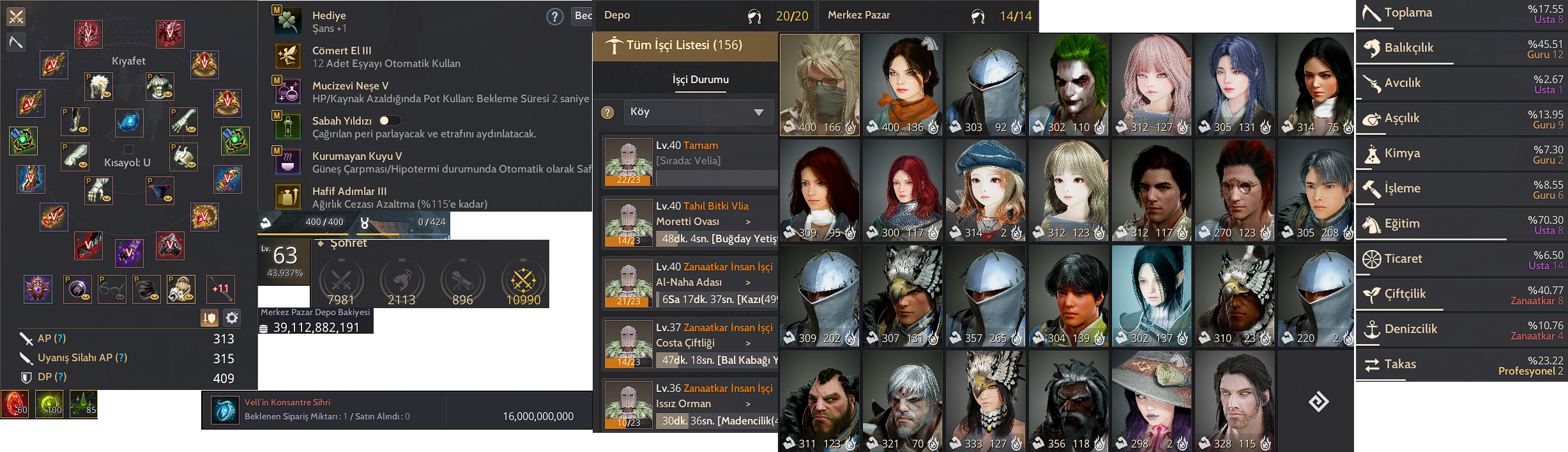Image resolution: width=1568 pixels, height=452 pixels.
Task: Open the Merkez Pazar tab
Action: (927, 16)
